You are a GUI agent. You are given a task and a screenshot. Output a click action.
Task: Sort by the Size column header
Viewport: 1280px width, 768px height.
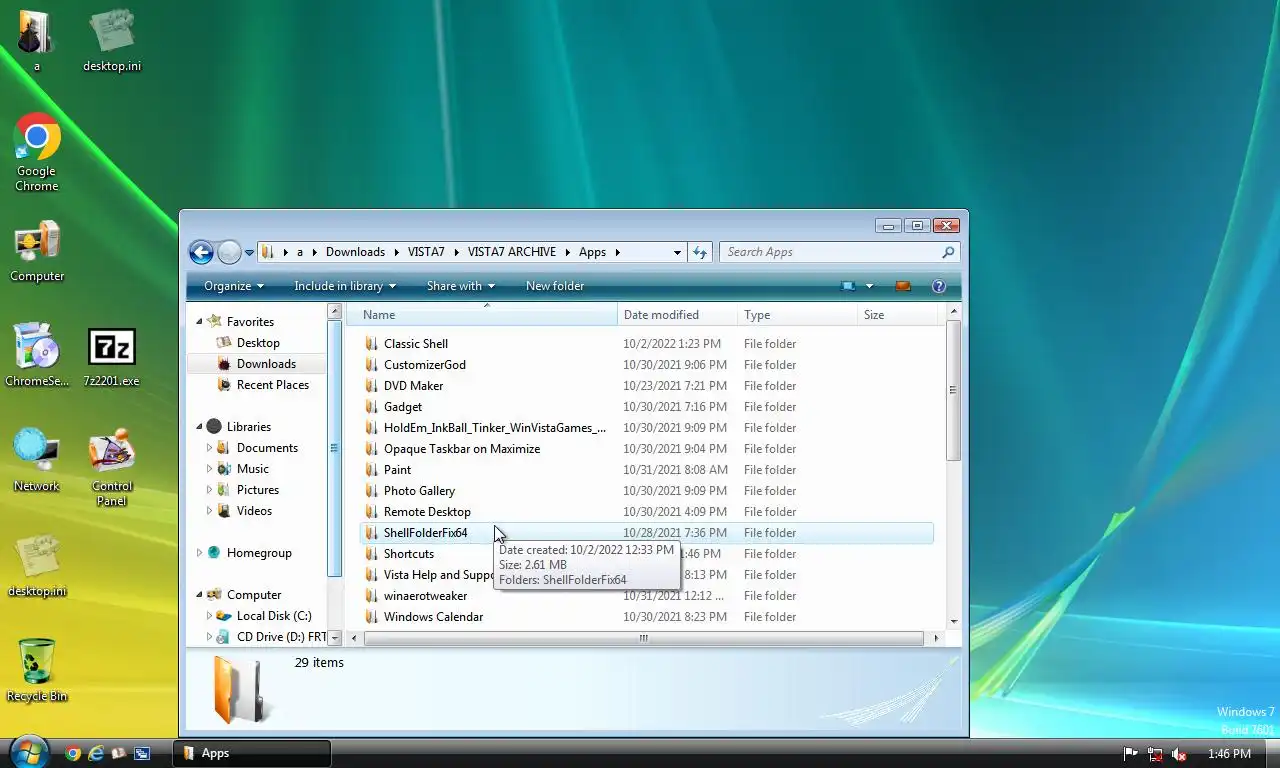tap(898, 315)
